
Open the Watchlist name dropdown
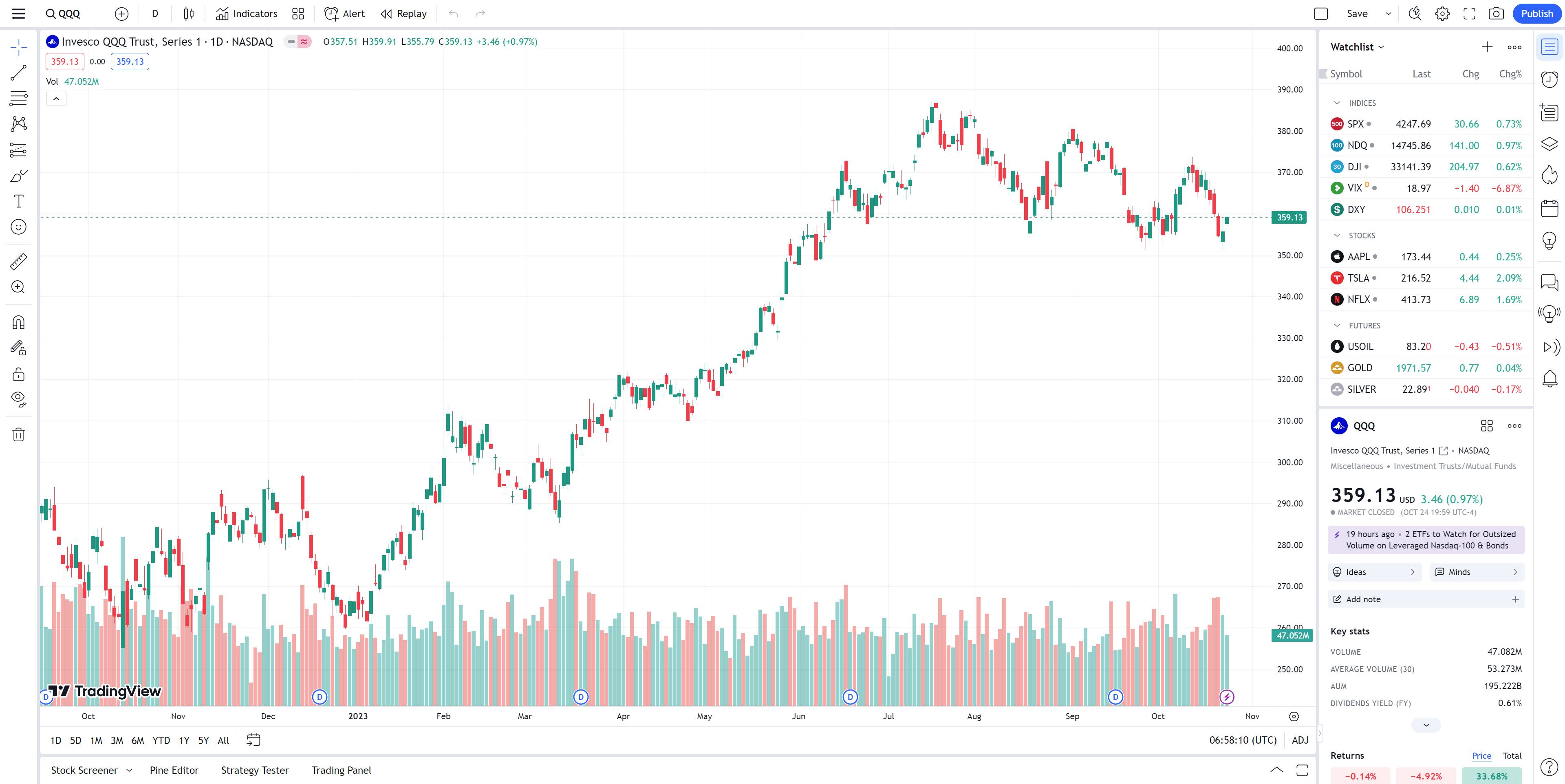click(x=1357, y=47)
